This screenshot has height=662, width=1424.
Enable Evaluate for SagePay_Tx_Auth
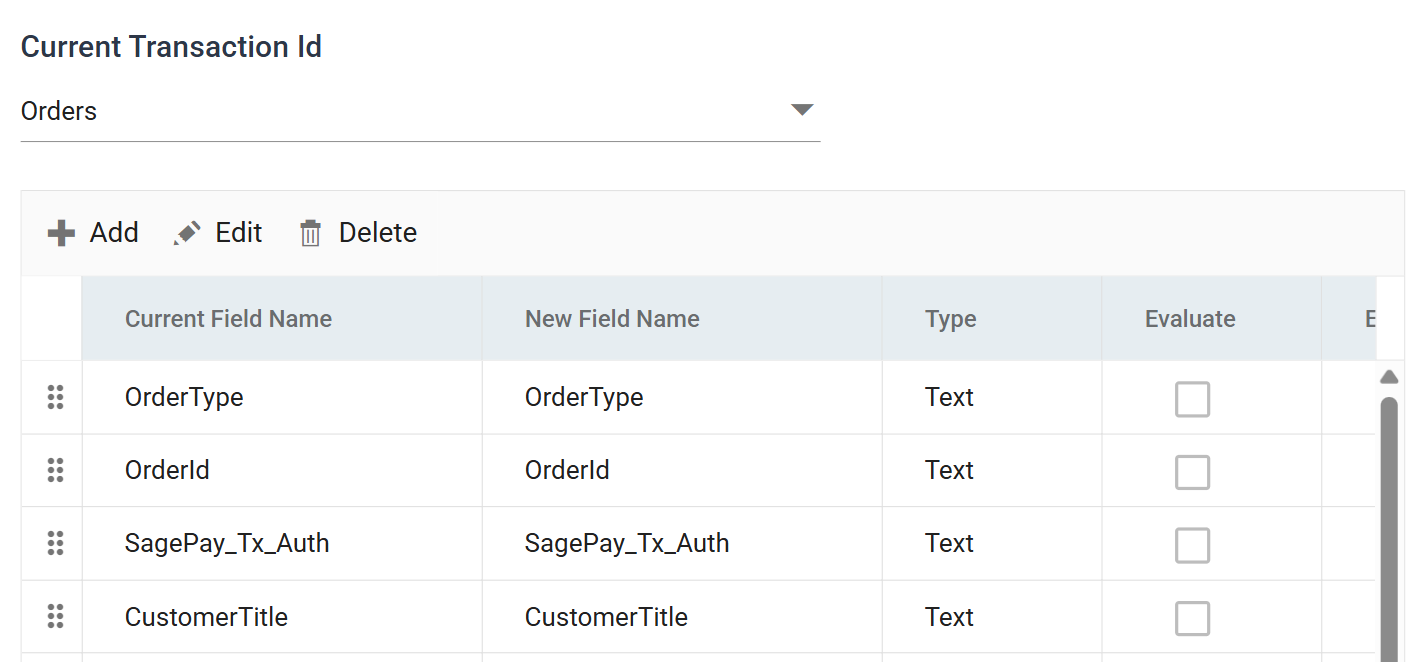point(1192,545)
